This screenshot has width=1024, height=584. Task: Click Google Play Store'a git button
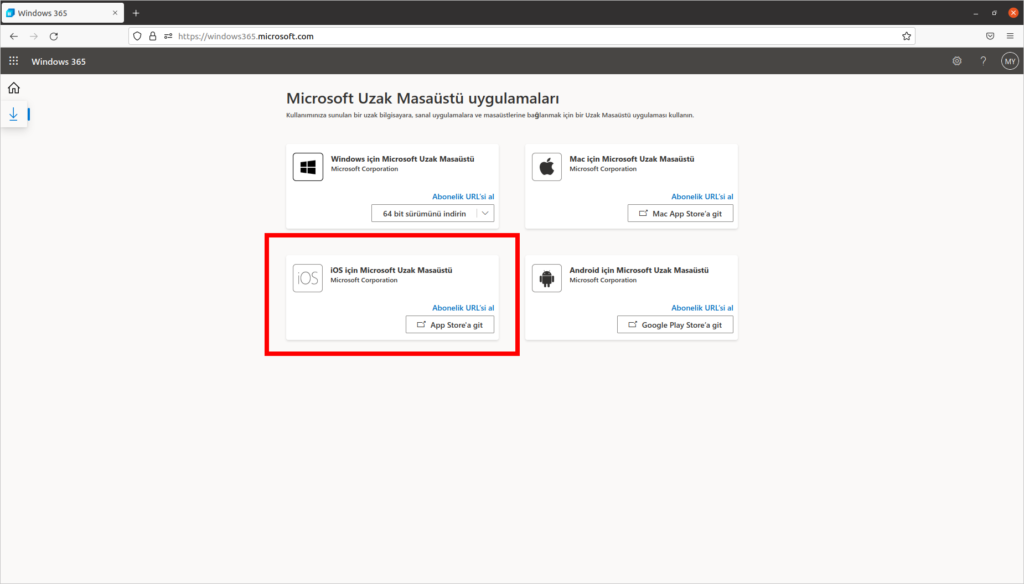coord(675,325)
